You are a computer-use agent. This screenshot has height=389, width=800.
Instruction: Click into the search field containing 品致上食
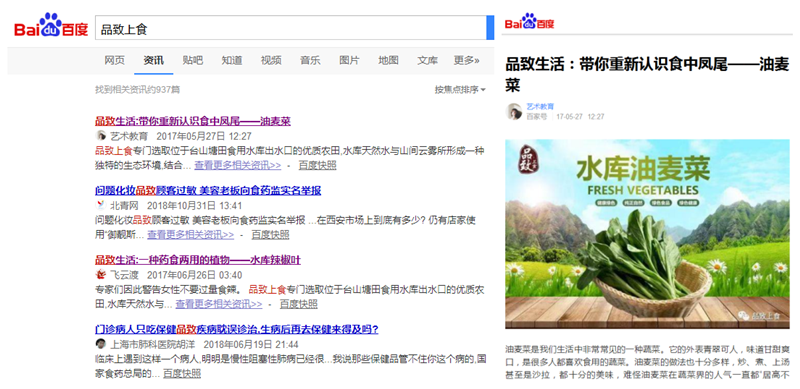(x=291, y=28)
